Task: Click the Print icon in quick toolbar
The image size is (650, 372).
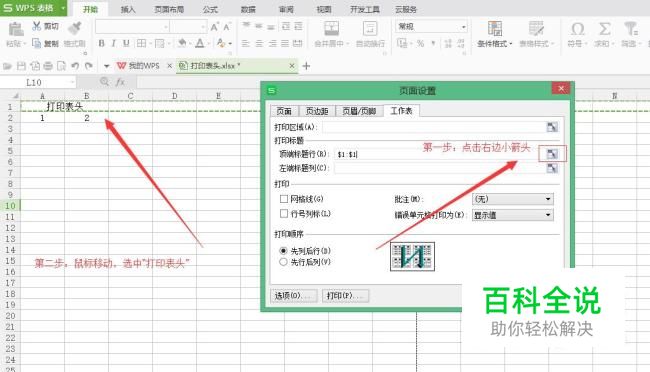Action: pyautogui.click(x=48, y=66)
